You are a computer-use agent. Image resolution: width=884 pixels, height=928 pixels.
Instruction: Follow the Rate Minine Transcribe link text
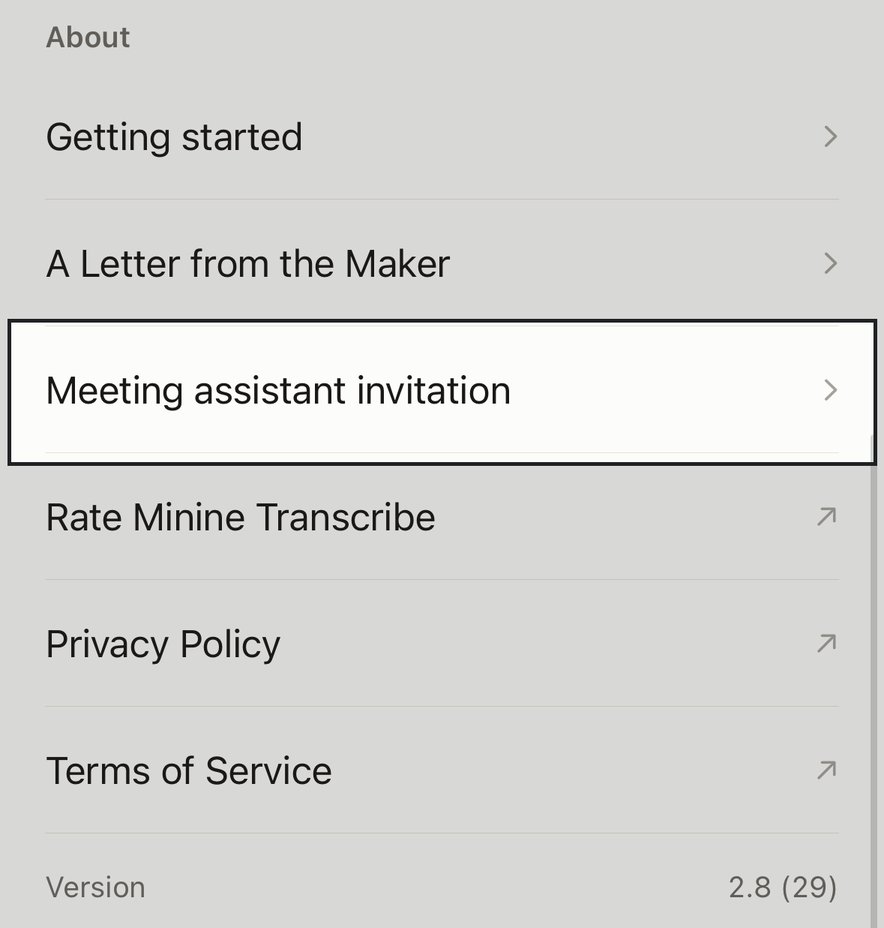click(x=241, y=517)
